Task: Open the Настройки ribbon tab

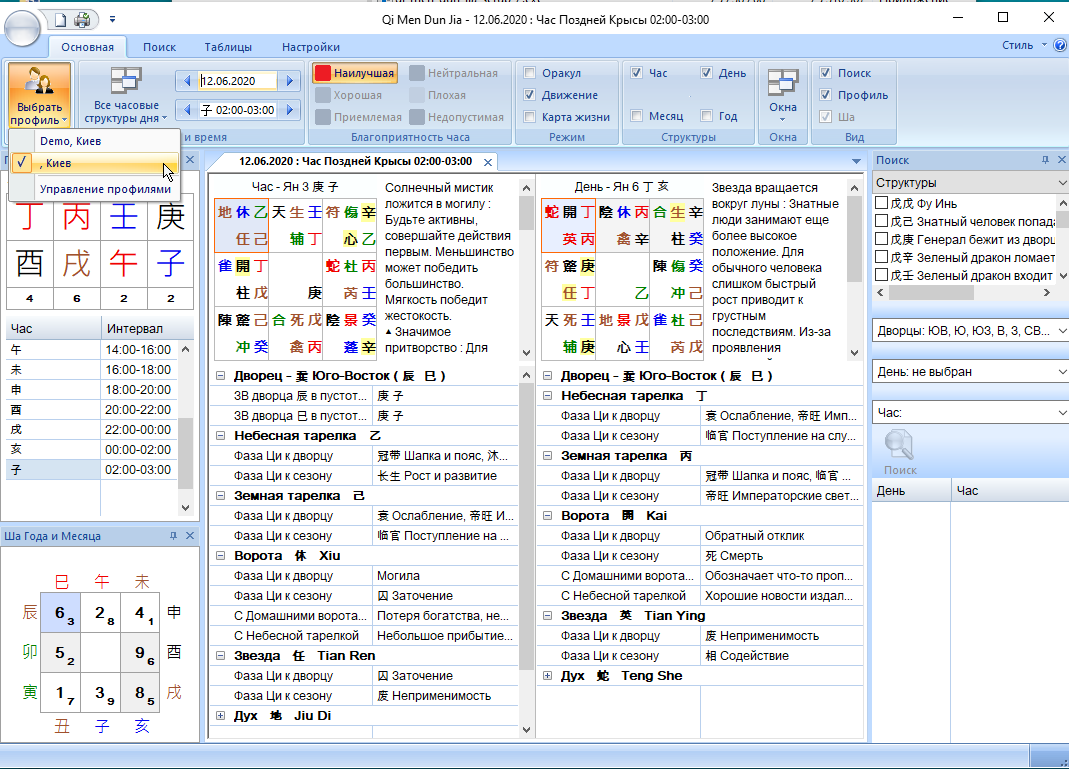Action: [x=311, y=47]
